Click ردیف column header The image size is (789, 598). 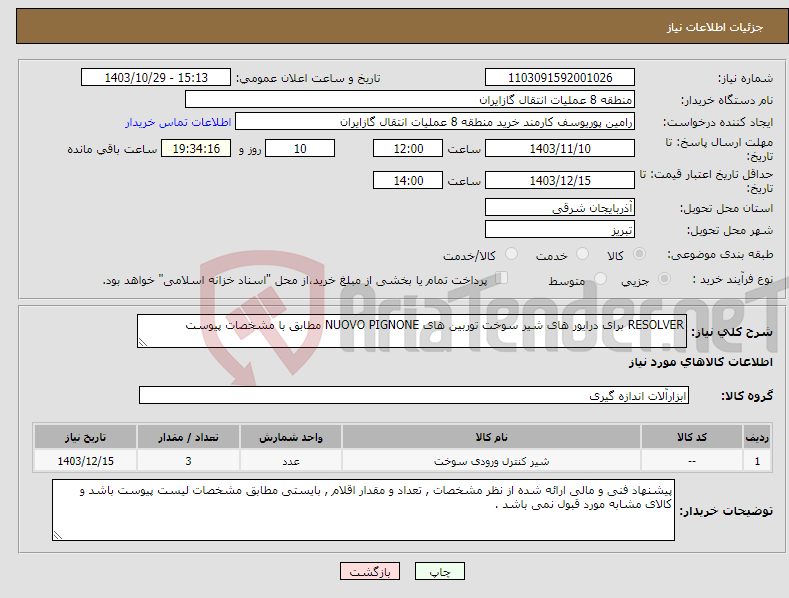click(x=757, y=437)
